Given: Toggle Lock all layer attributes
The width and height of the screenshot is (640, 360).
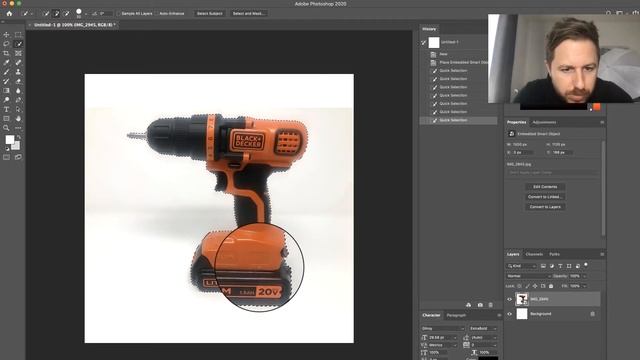Looking at the screenshot, I should point(551,286).
